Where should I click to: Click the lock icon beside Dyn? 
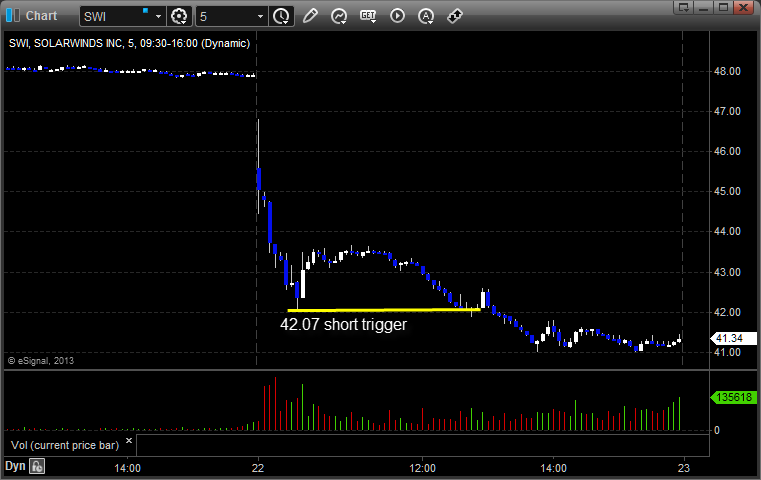37,466
